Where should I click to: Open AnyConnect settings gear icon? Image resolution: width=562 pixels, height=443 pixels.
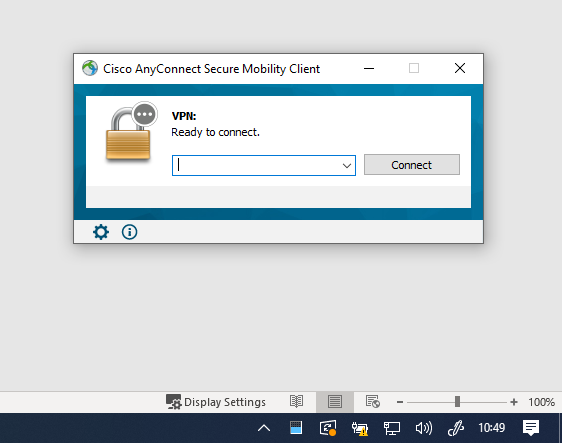click(x=101, y=232)
